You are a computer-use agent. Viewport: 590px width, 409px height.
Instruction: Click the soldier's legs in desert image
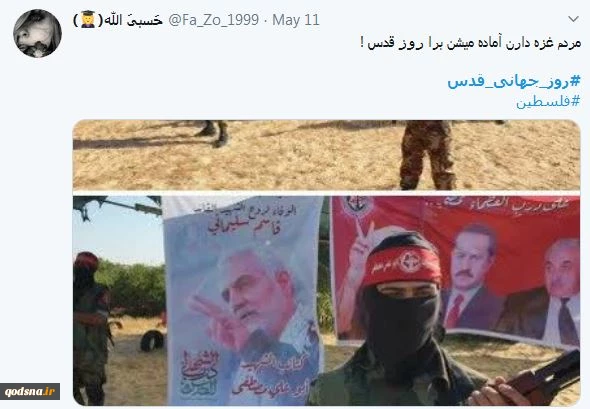pos(426,155)
